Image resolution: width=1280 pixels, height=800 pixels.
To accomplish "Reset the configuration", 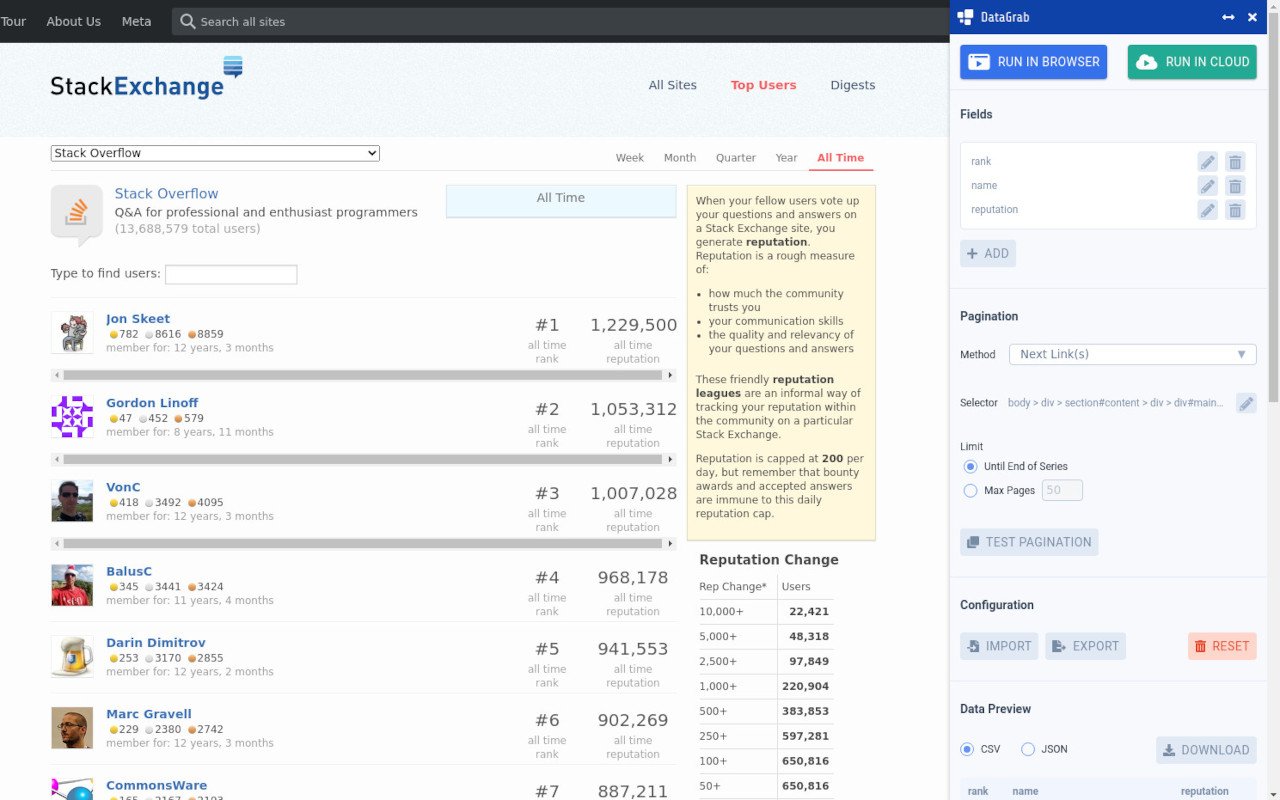I will (x=1222, y=646).
